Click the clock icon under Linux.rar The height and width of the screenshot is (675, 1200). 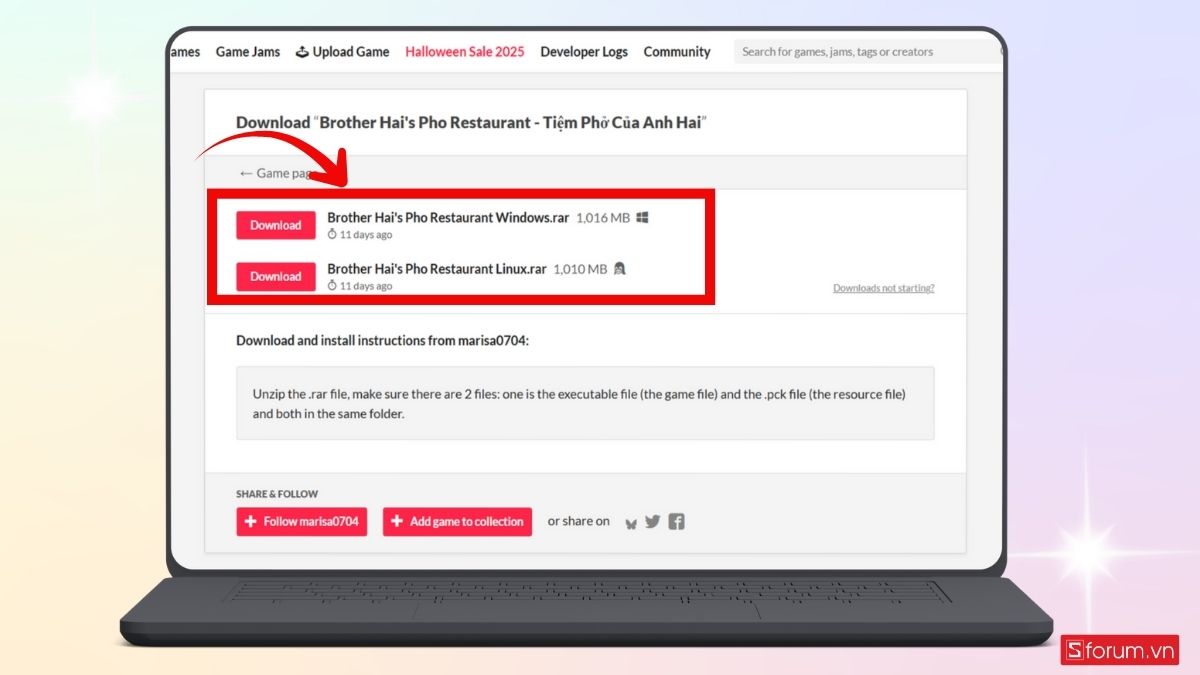(333, 286)
